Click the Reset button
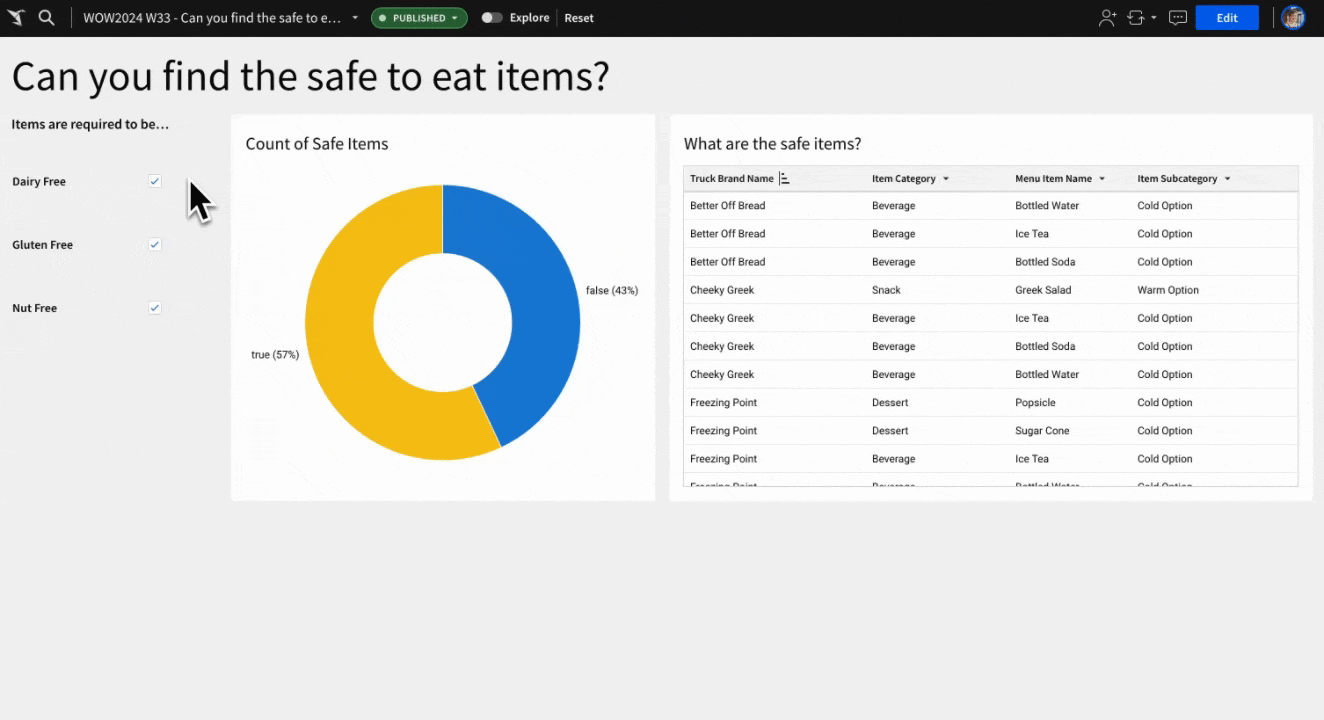The width and height of the screenshot is (1324, 720). click(x=578, y=18)
